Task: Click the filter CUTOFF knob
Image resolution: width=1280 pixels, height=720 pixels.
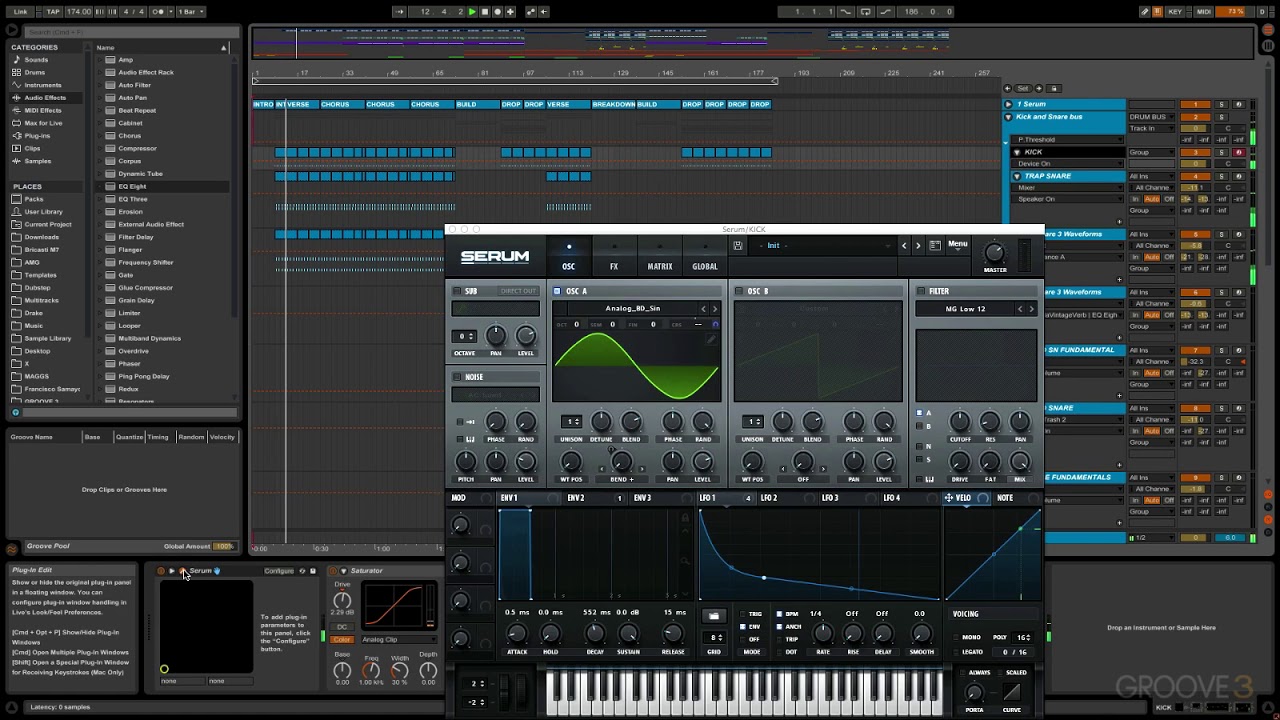Action: 959,422
